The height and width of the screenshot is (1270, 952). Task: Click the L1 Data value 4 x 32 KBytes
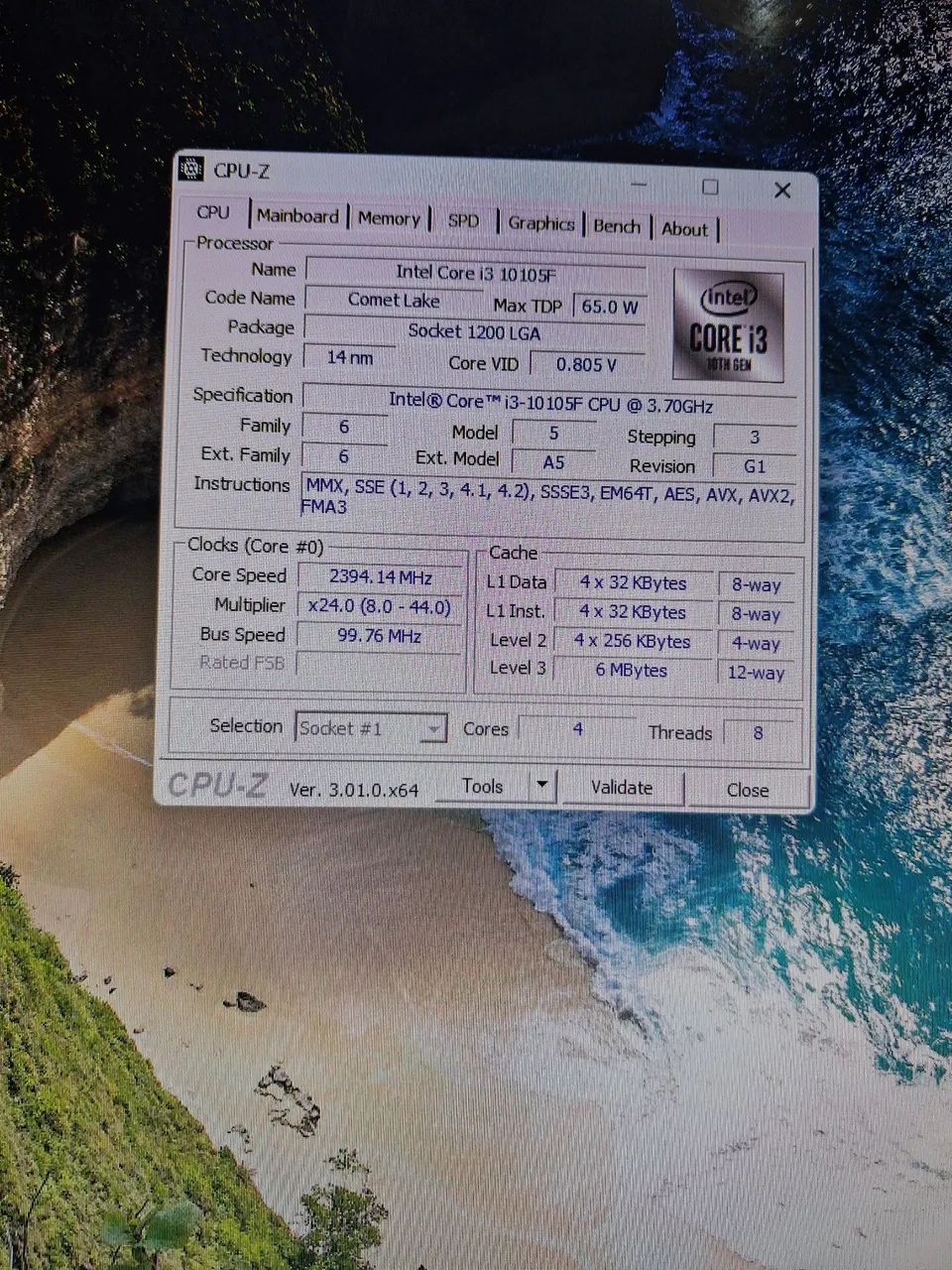(x=633, y=583)
